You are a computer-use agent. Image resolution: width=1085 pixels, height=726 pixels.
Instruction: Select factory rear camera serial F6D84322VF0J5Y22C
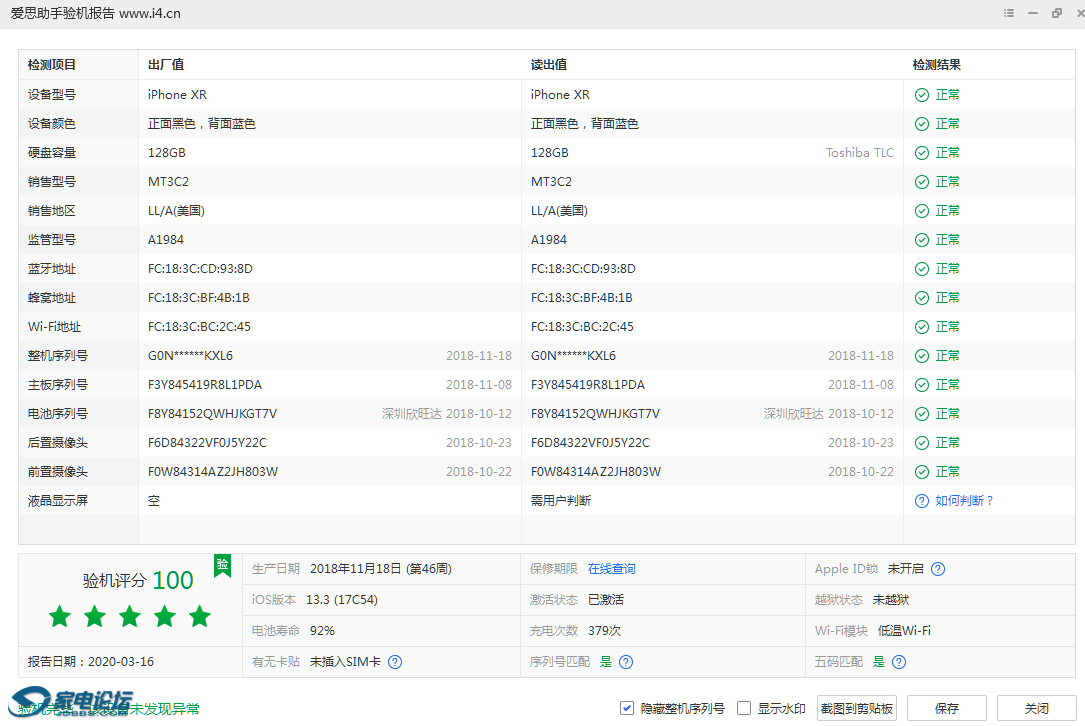pyautogui.click(x=207, y=443)
